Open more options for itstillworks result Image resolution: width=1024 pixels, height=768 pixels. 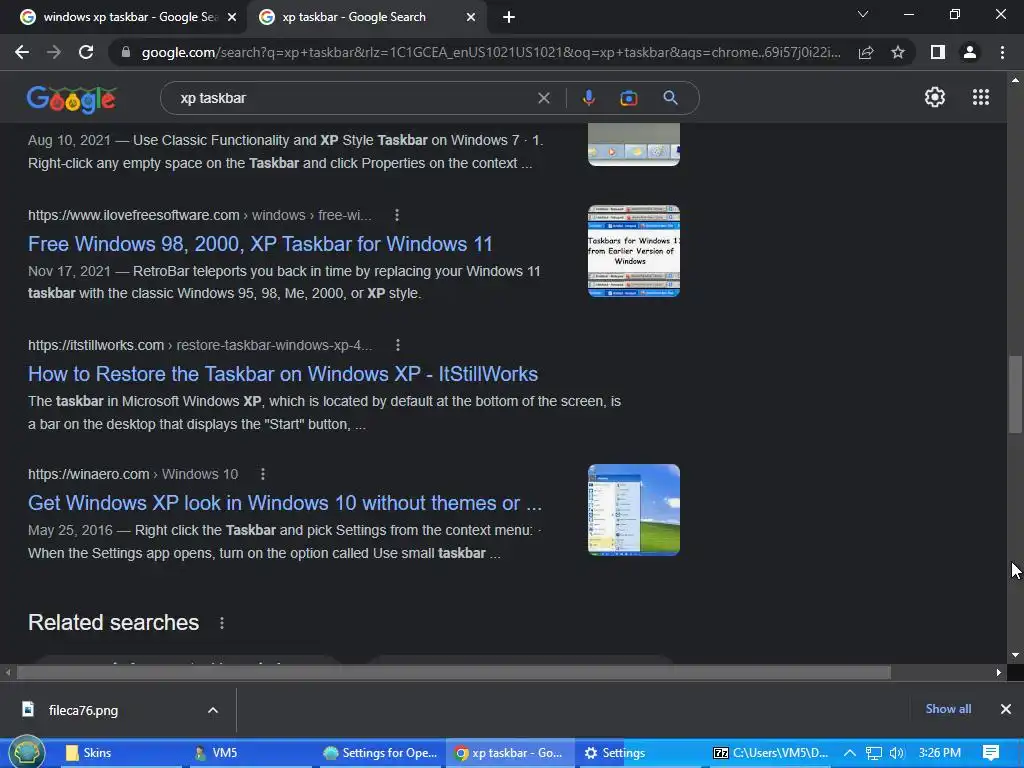(x=398, y=345)
